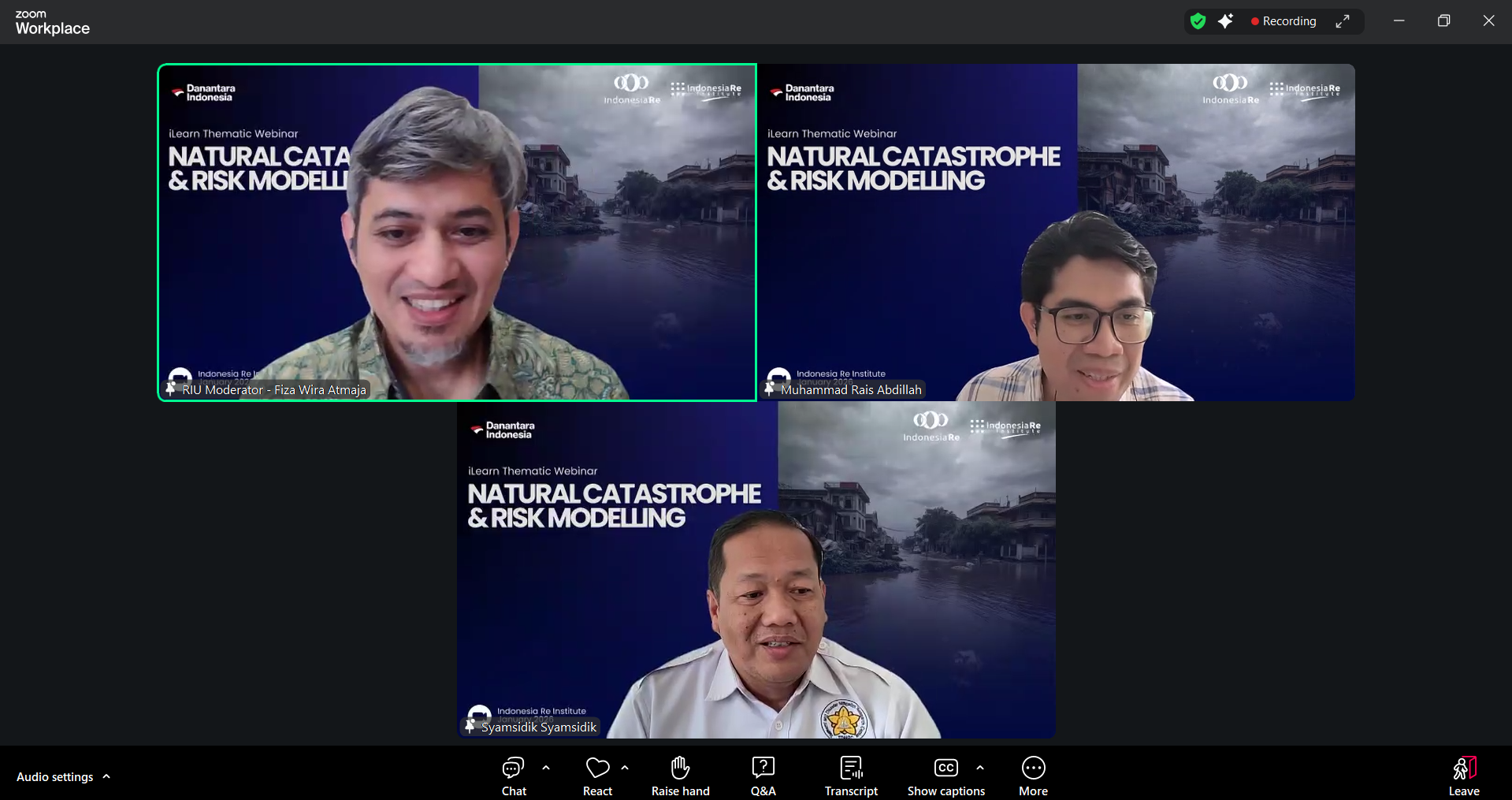Open Audio settings
Viewport: 1512px width, 800px height.
[x=55, y=777]
